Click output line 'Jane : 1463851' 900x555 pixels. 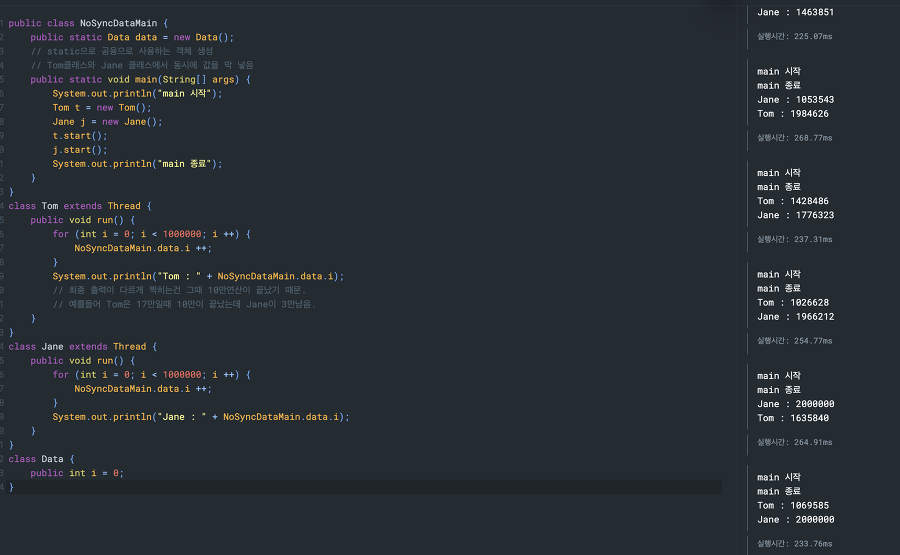click(796, 12)
